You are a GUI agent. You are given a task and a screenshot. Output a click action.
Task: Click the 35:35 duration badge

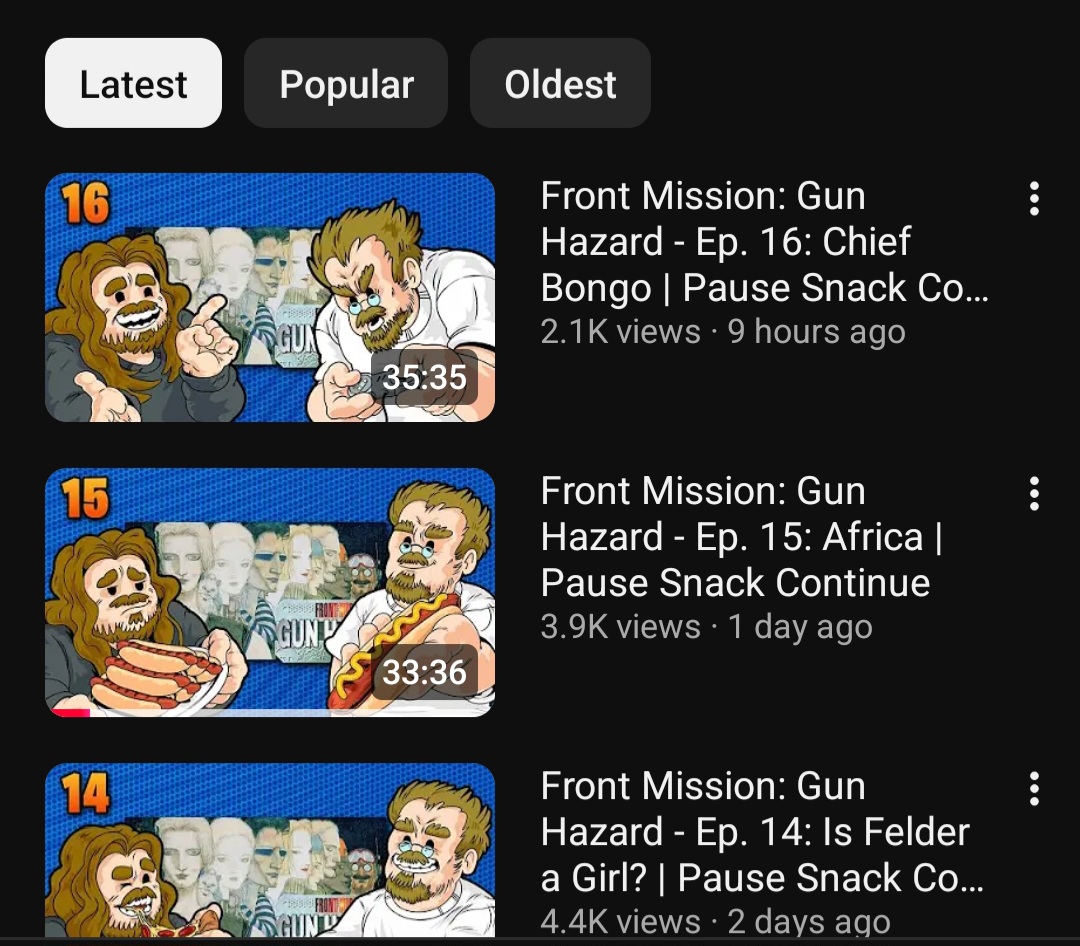tap(424, 377)
